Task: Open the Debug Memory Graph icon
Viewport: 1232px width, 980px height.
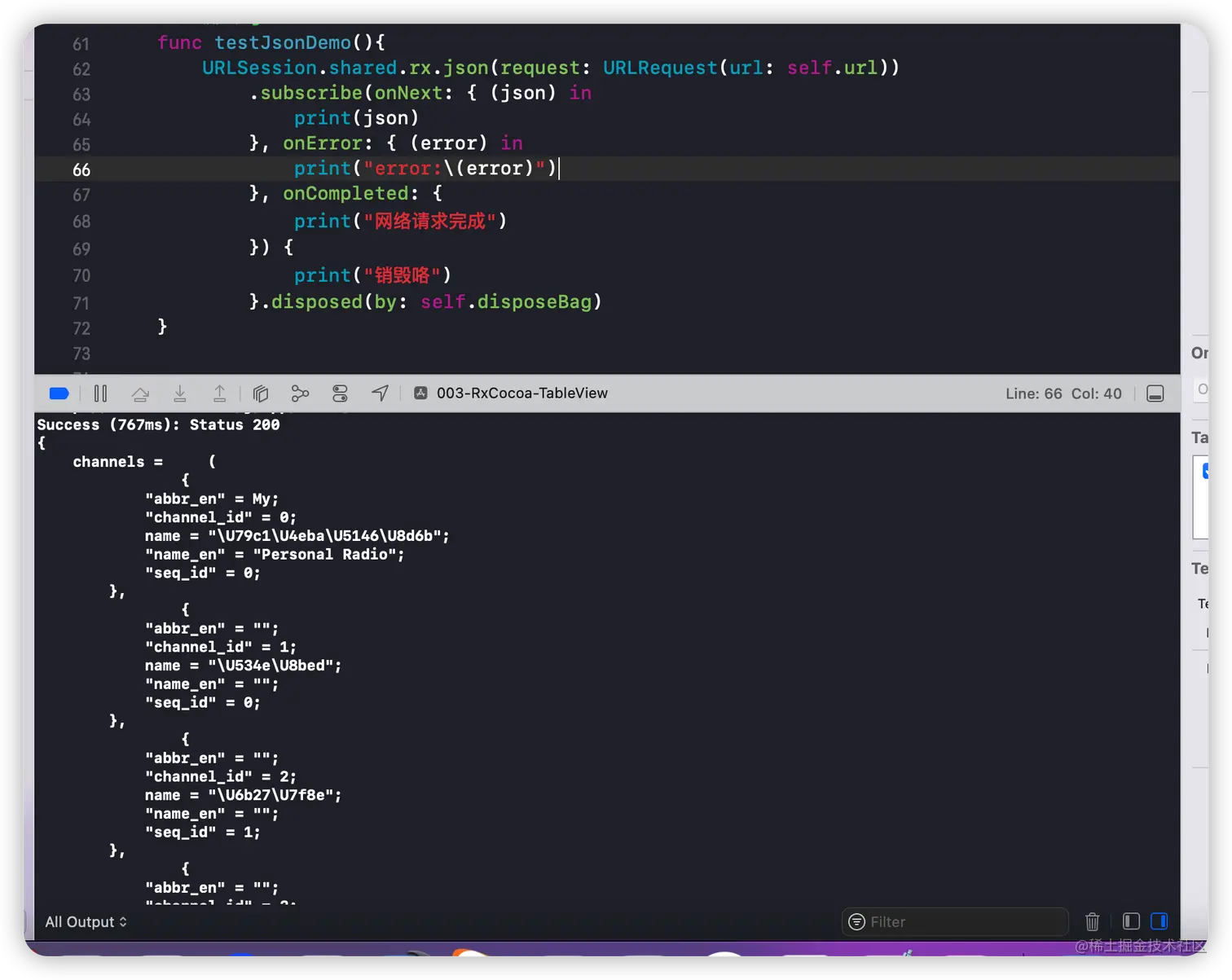Action: 300,393
